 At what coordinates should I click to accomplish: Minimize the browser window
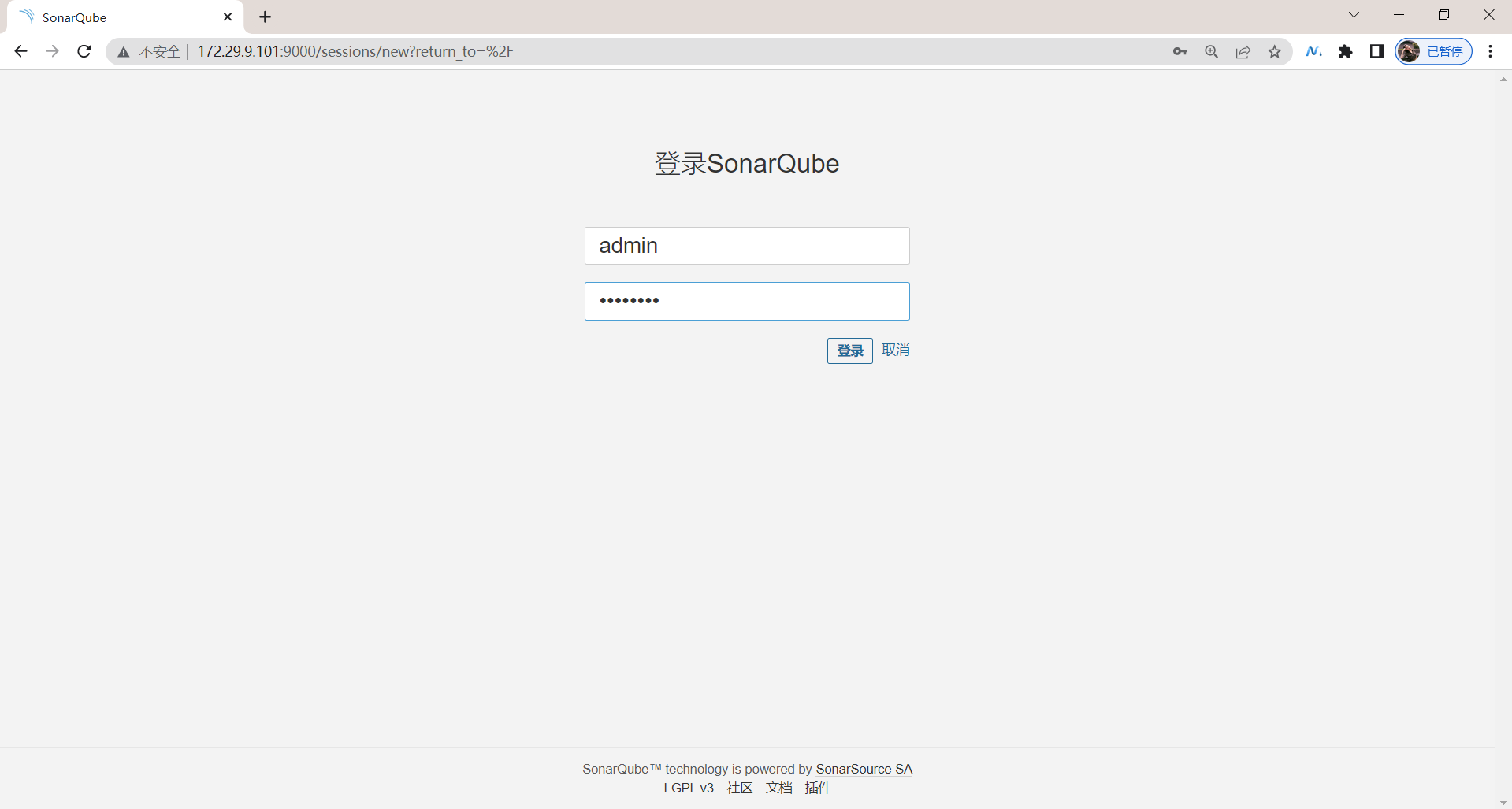click(1399, 15)
